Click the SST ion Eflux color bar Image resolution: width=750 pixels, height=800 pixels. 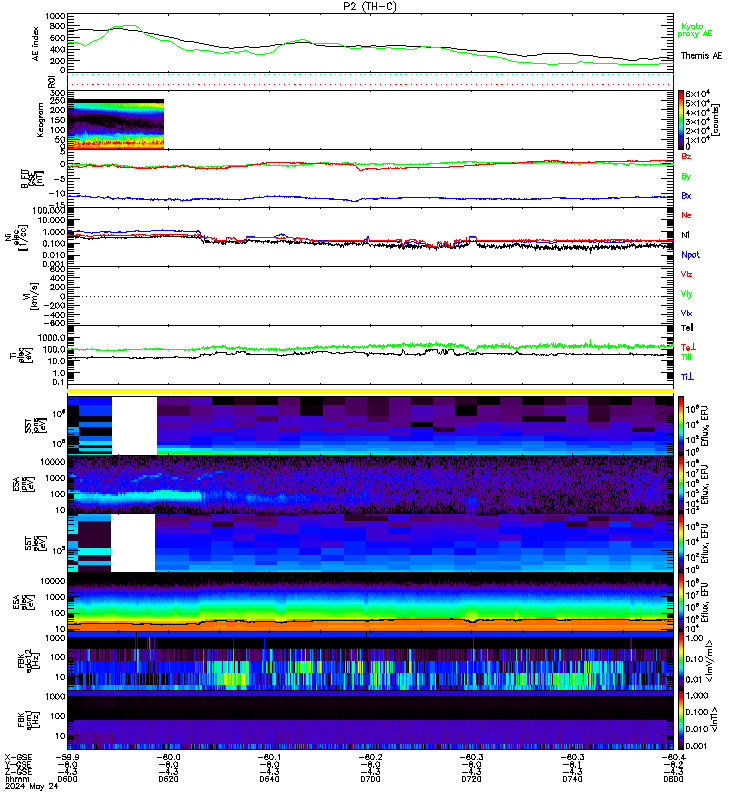(681, 424)
